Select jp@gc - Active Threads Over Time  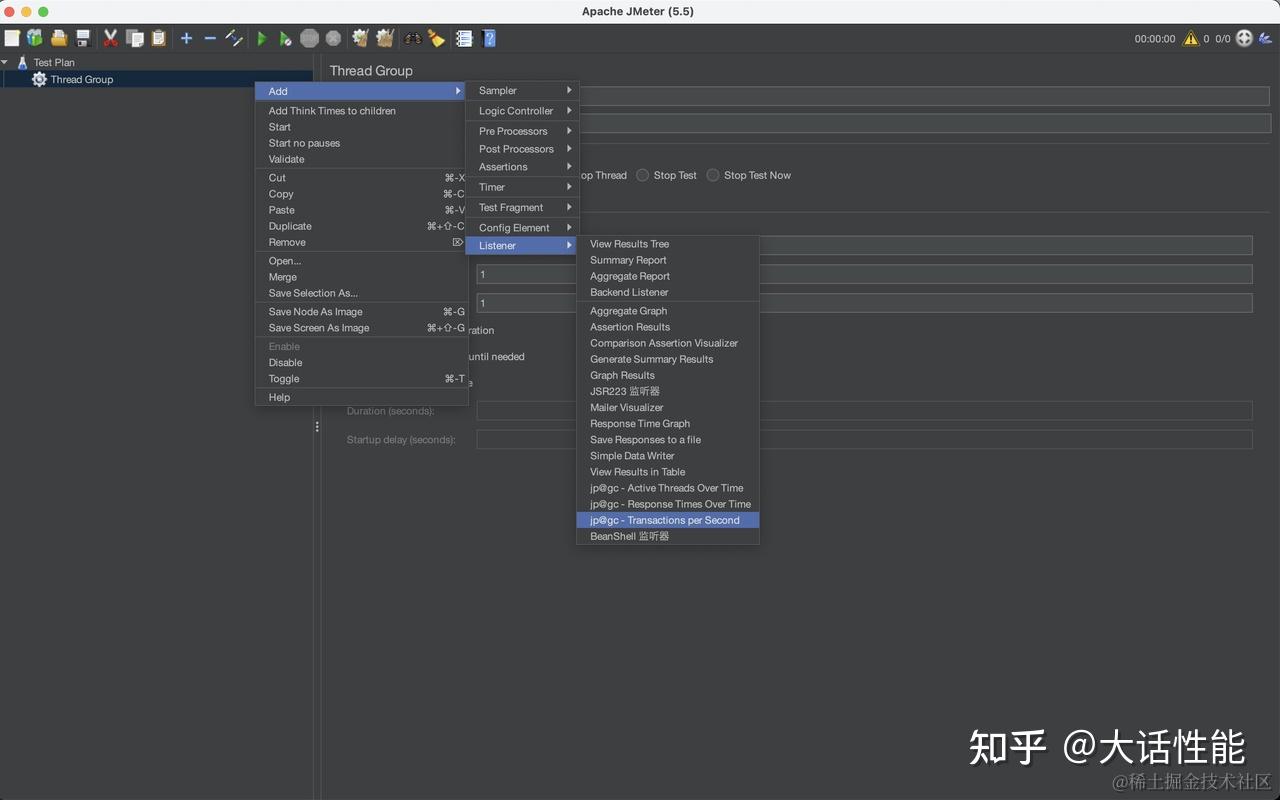point(668,488)
